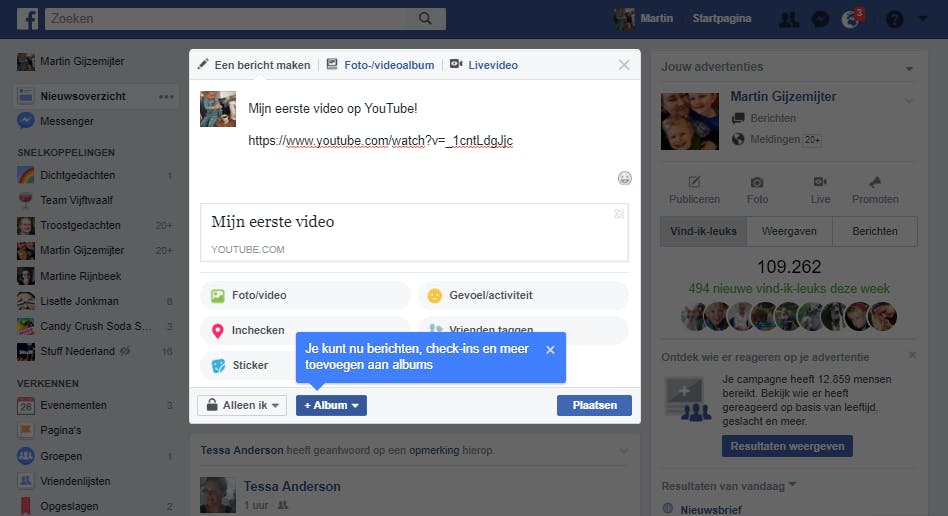Dismiss the blue albums tooltip

pyautogui.click(x=550, y=350)
